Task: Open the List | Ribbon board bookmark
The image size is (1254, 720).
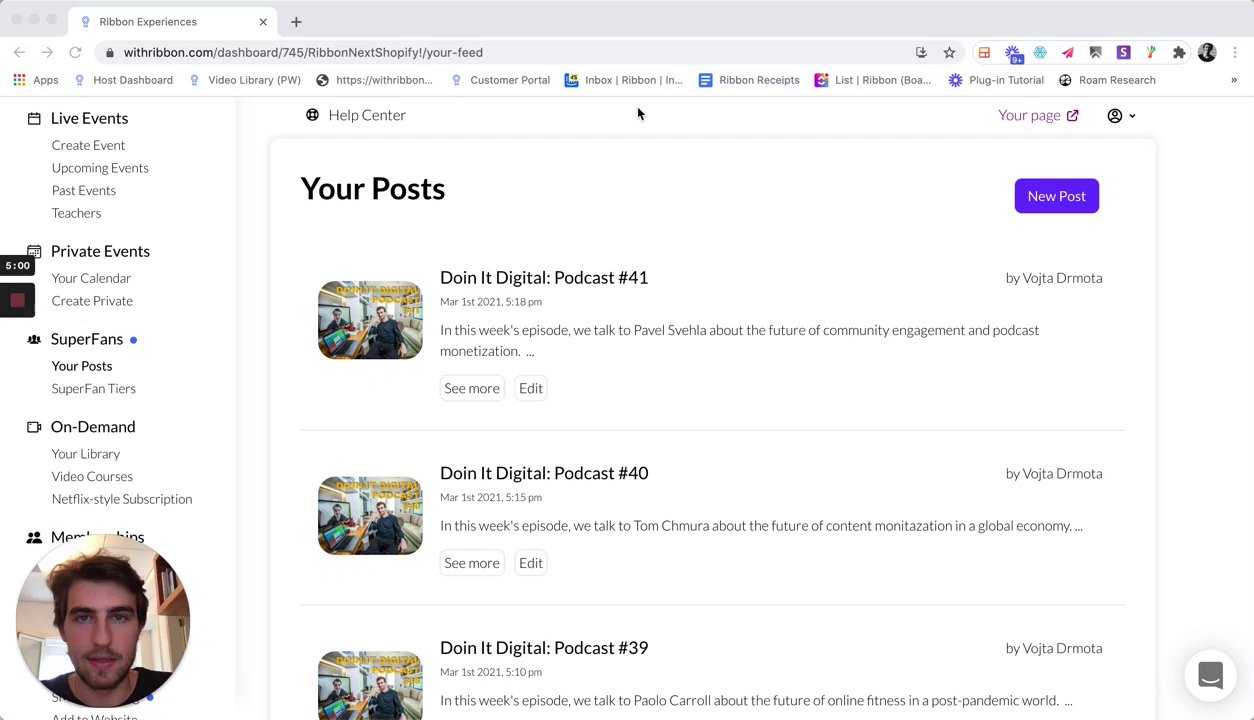Action: tap(873, 80)
